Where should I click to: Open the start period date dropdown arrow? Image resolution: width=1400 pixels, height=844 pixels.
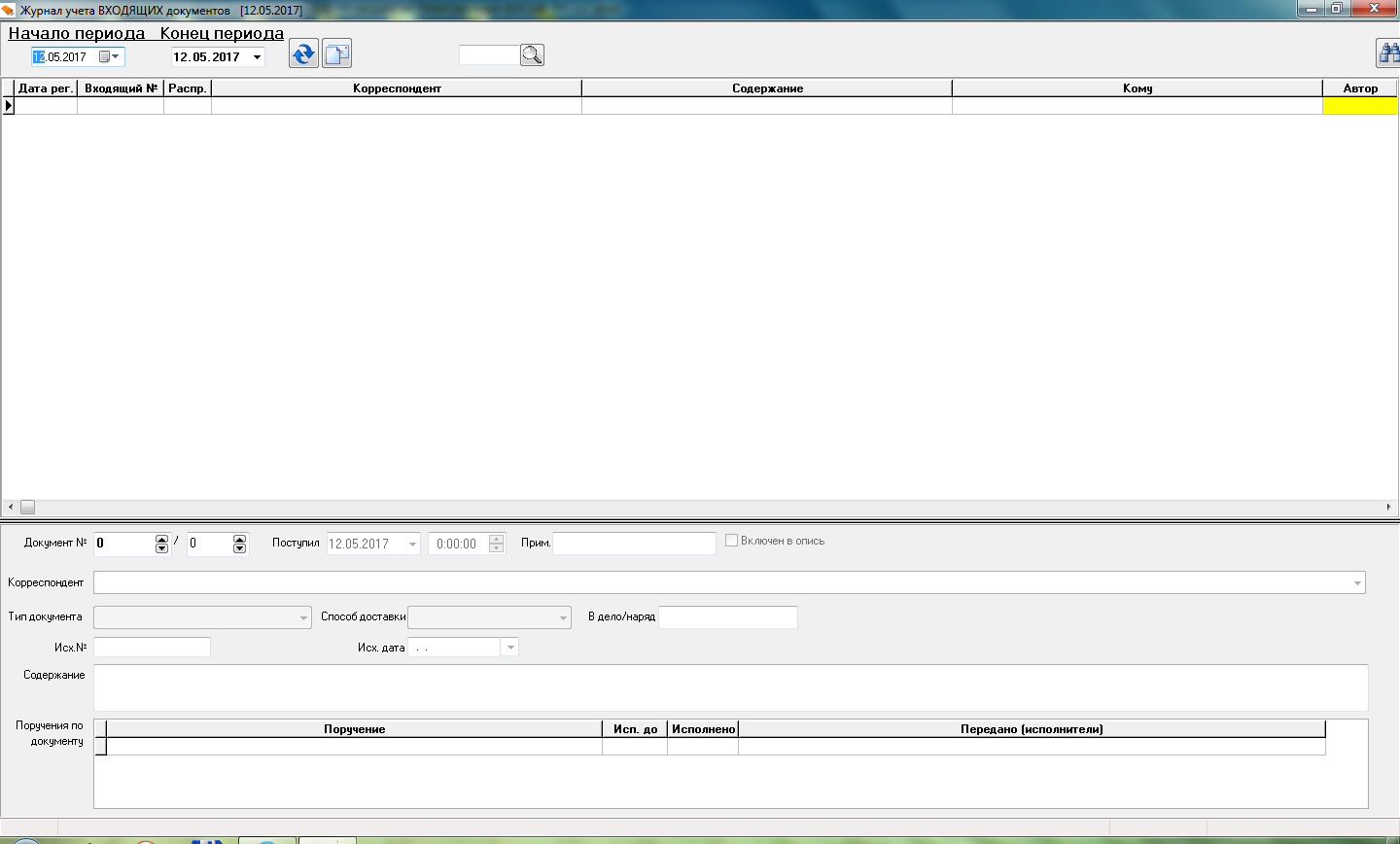click(x=116, y=56)
